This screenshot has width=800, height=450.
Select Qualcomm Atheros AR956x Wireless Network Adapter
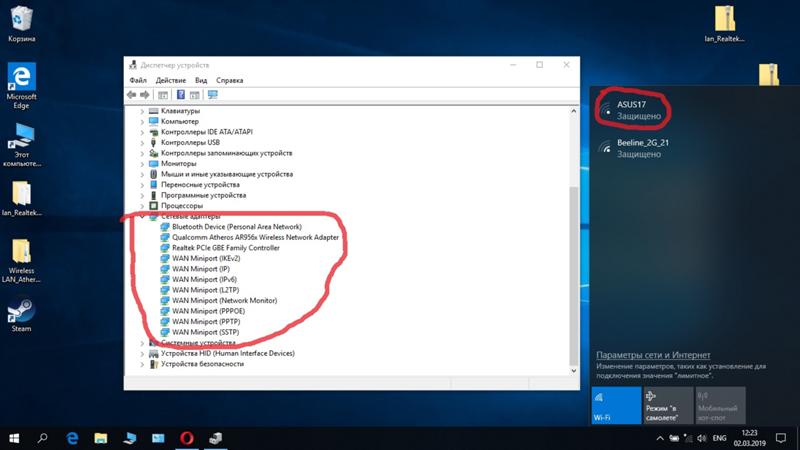pos(255,237)
